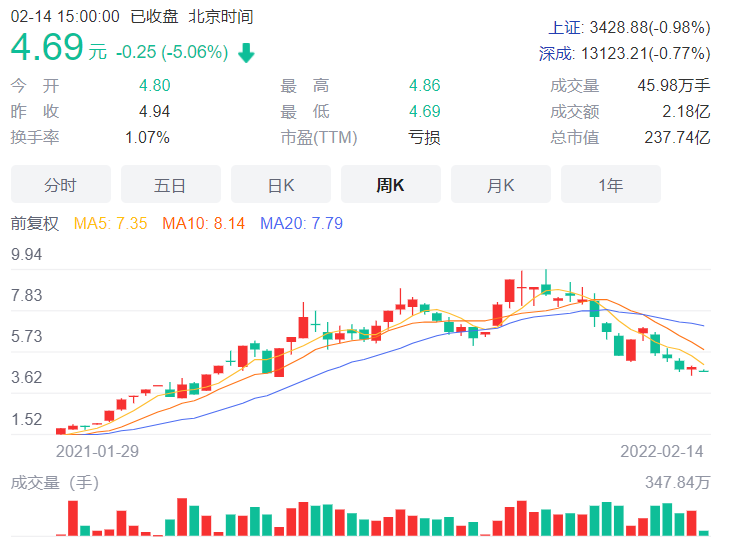Viewport: 731px width, 544px height.
Task: Click the timestamp 02-14 15:00:00
Action: pyautogui.click(x=65, y=17)
